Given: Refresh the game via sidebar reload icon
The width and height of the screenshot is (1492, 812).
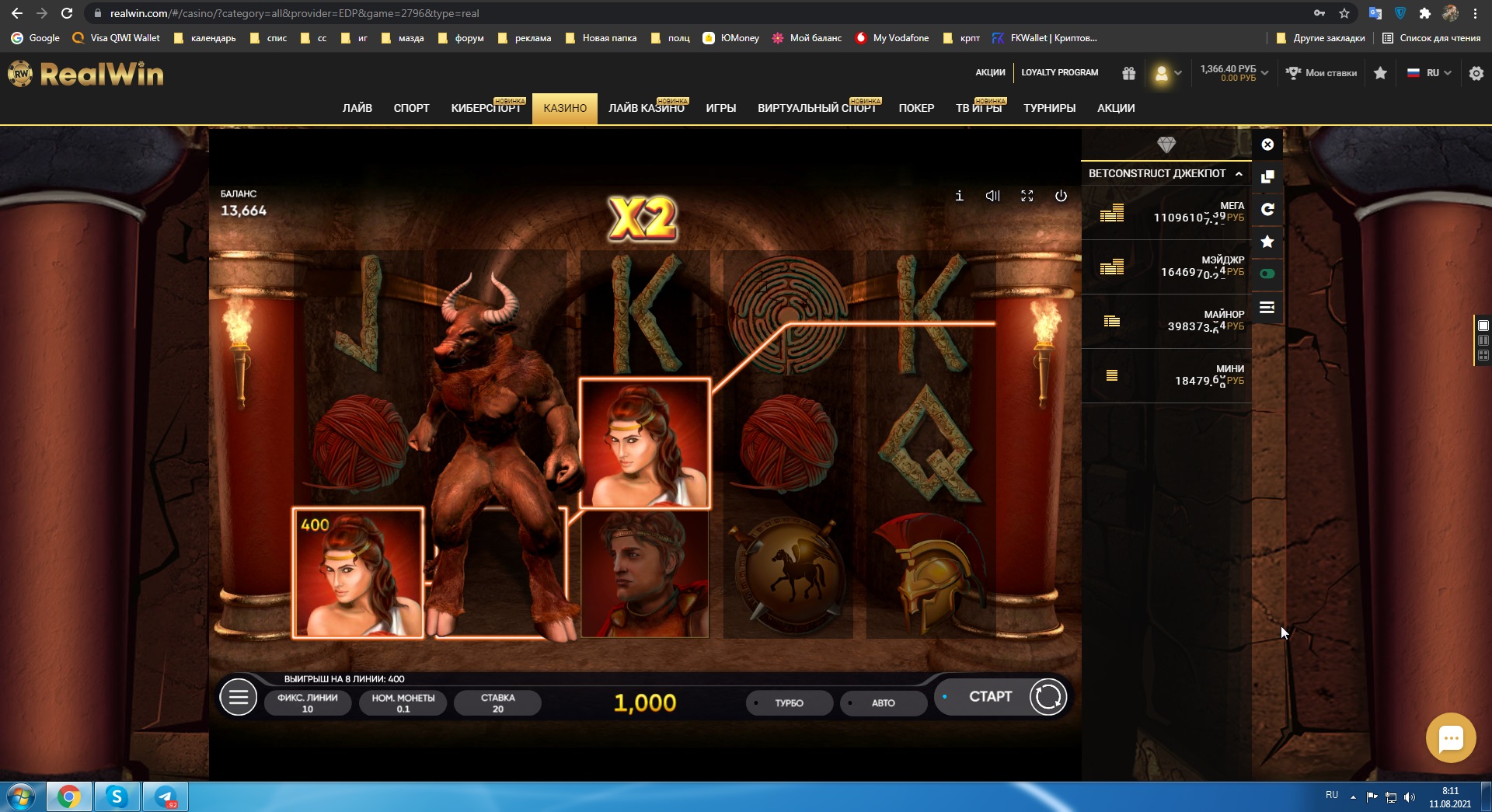Looking at the screenshot, I should coord(1267,209).
